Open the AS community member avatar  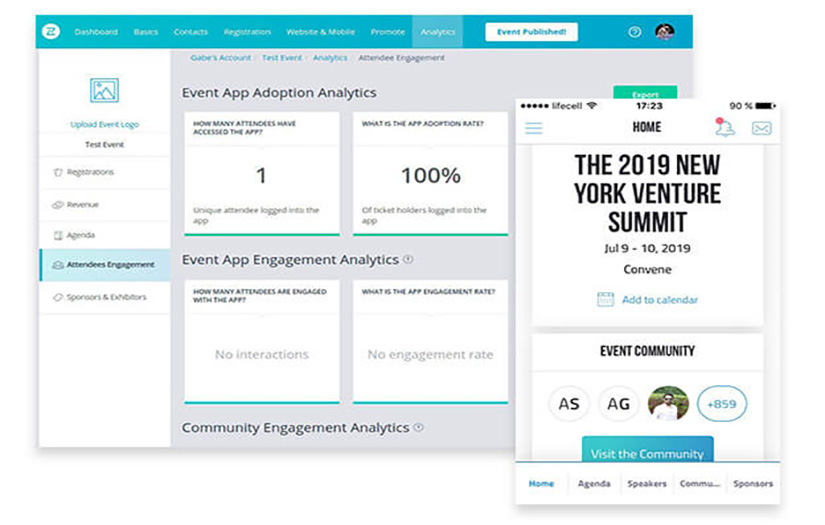pyautogui.click(x=569, y=404)
